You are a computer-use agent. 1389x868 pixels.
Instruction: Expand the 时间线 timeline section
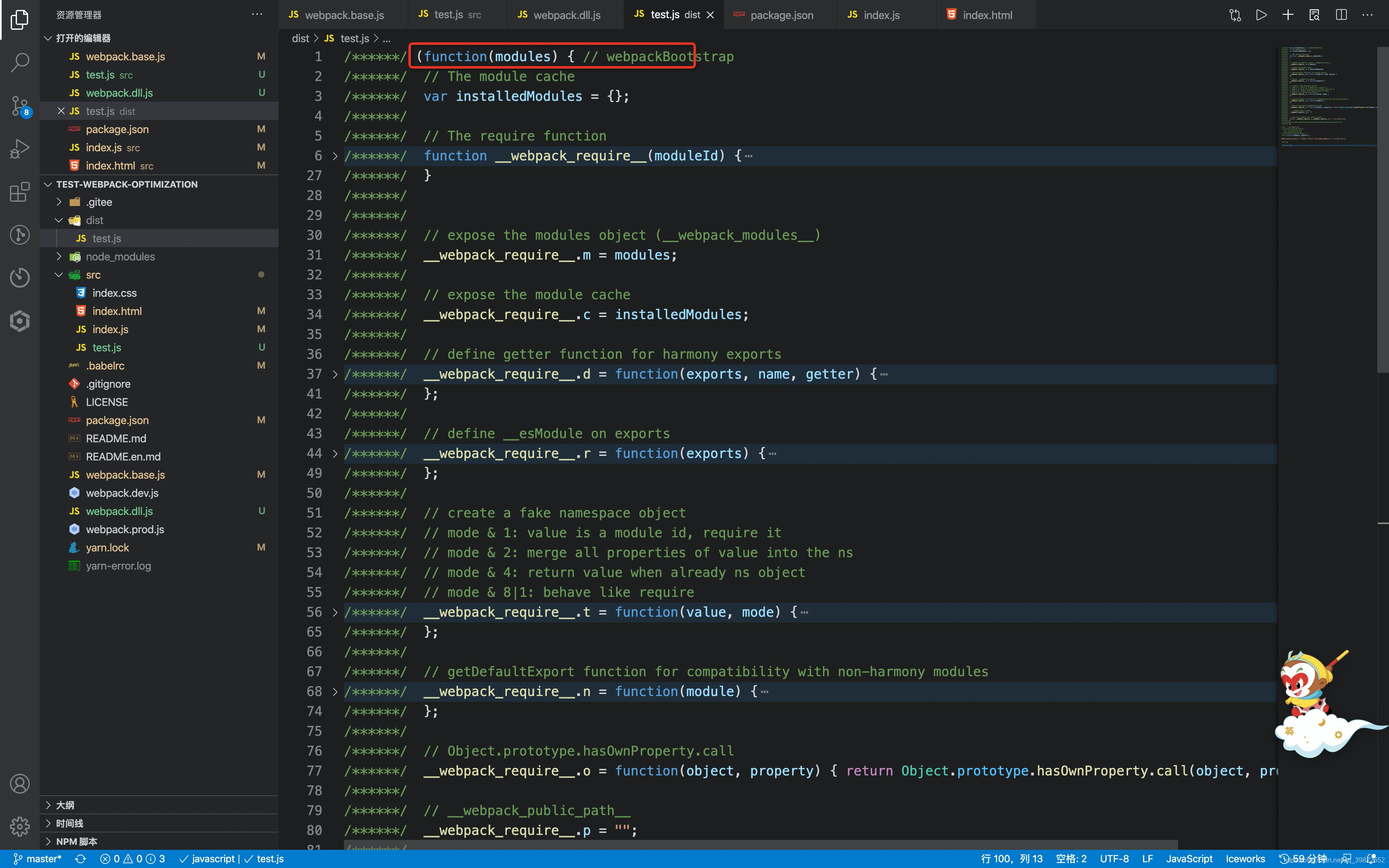click(x=48, y=824)
